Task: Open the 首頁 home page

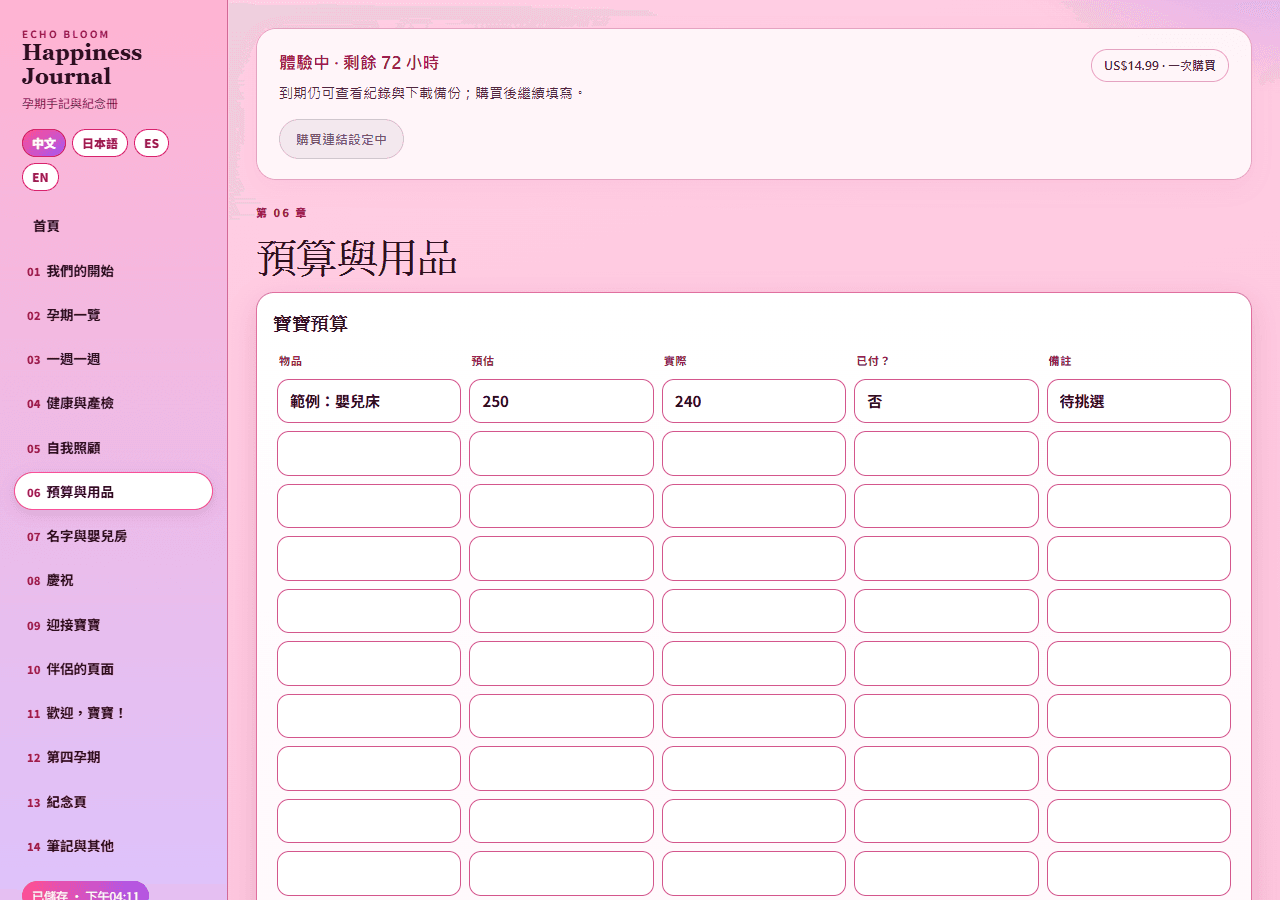Action: point(113,226)
